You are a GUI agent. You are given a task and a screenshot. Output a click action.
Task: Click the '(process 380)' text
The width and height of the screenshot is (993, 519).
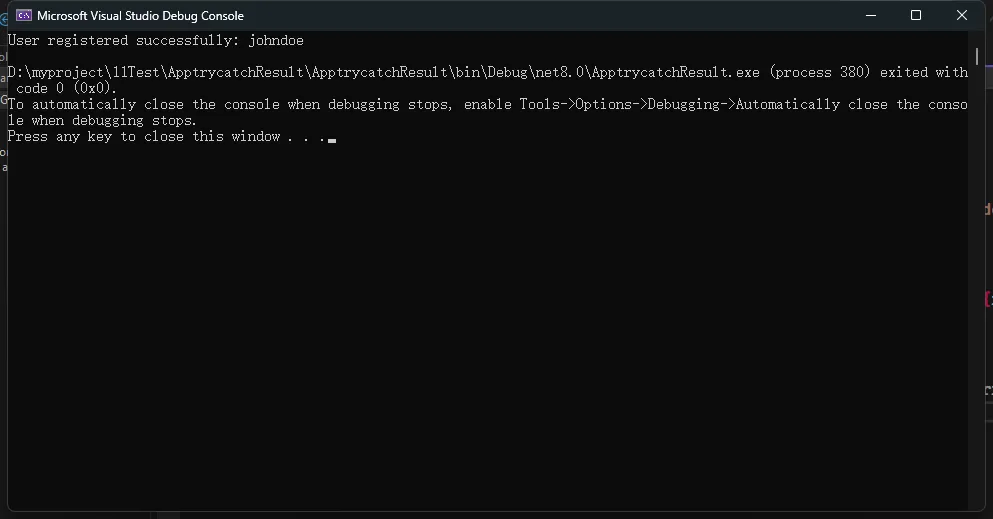click(x=820, y=72)
